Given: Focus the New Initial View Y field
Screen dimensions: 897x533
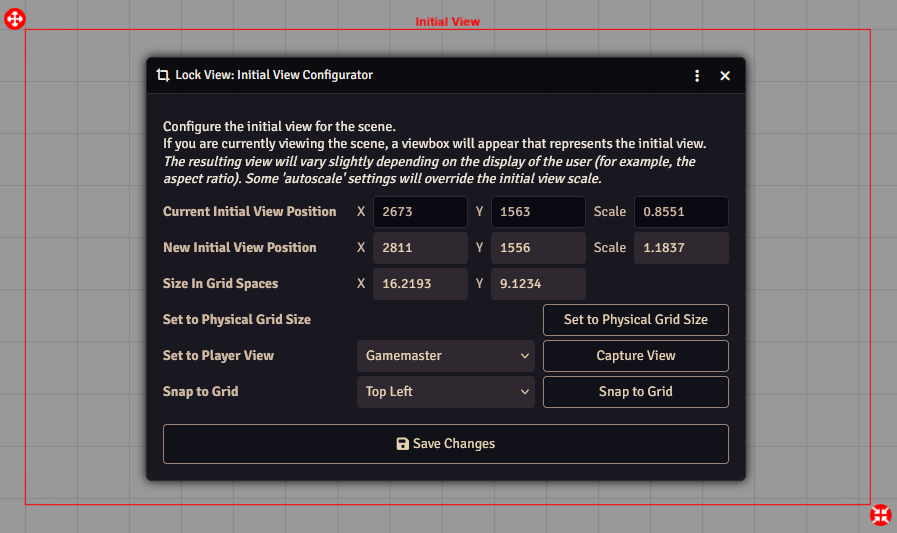Looking at the screenshot, I should pyautogui.click(x=538, y=248).
